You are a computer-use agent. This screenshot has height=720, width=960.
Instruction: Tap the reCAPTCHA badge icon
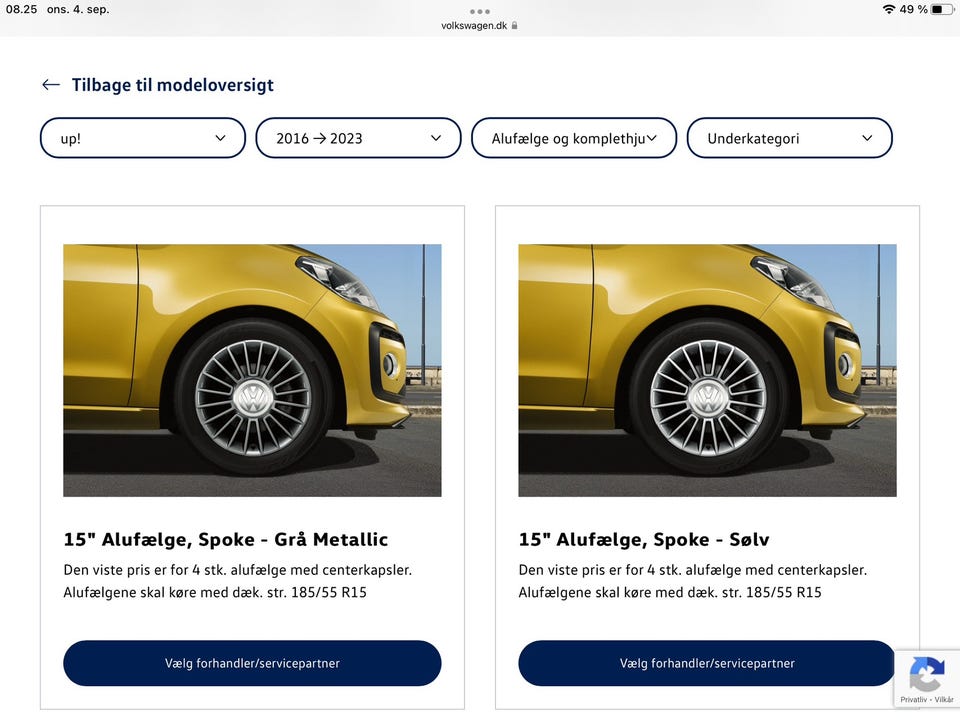tap(926, 674)
